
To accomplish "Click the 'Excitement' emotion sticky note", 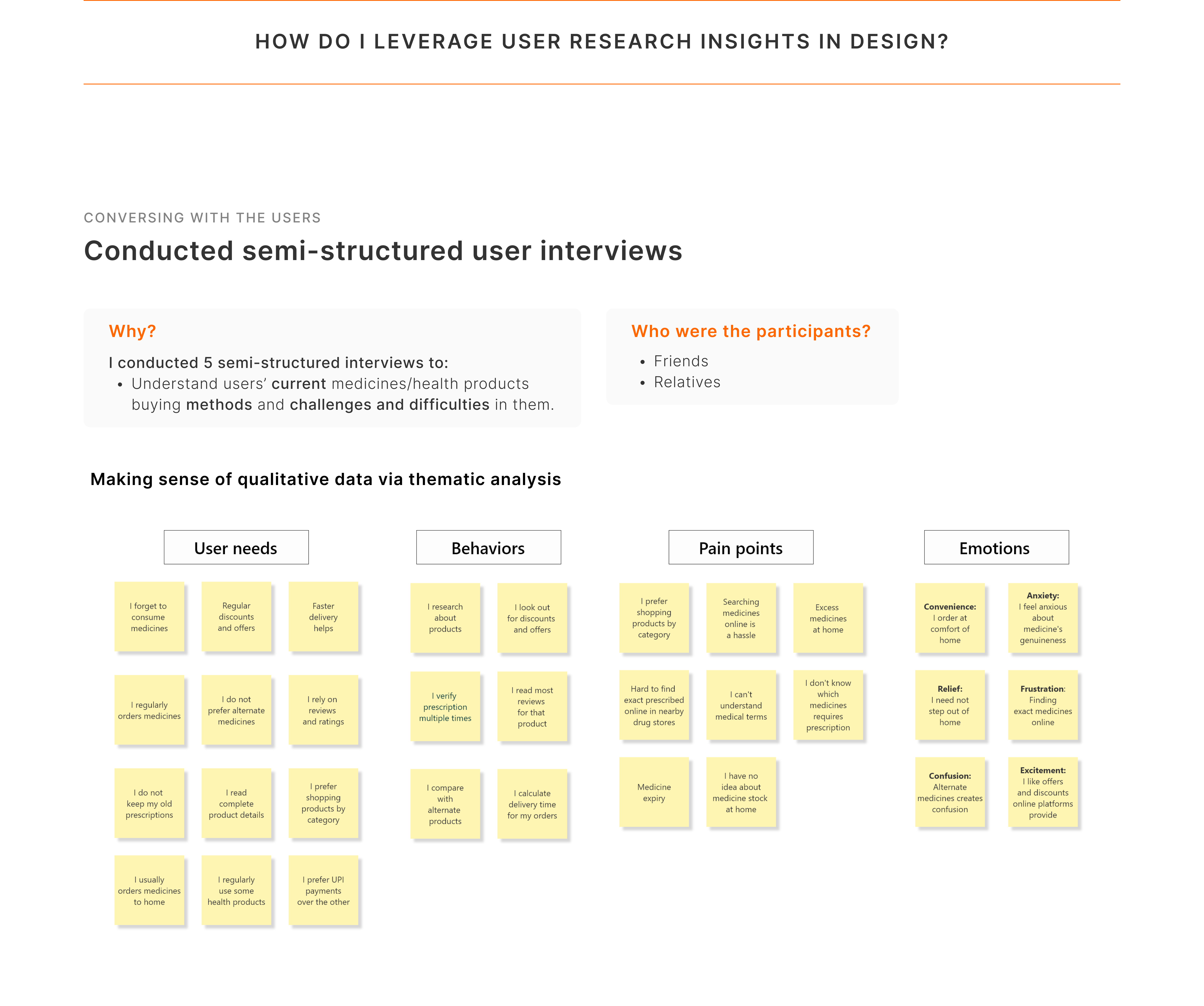I will [1042, 792].
